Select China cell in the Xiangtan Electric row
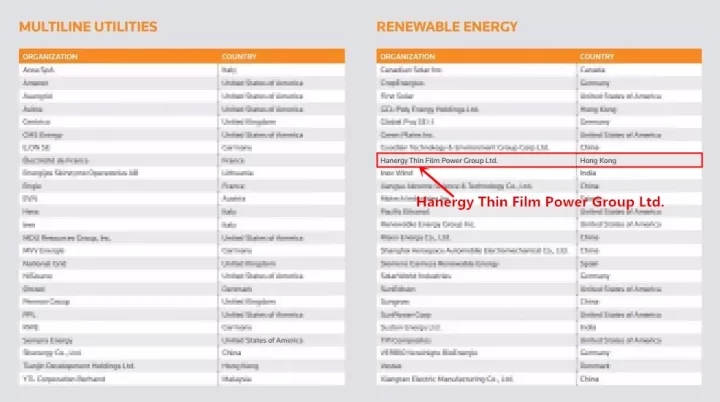This screenshot has width=720, height=402. click(x=639, y=379)
